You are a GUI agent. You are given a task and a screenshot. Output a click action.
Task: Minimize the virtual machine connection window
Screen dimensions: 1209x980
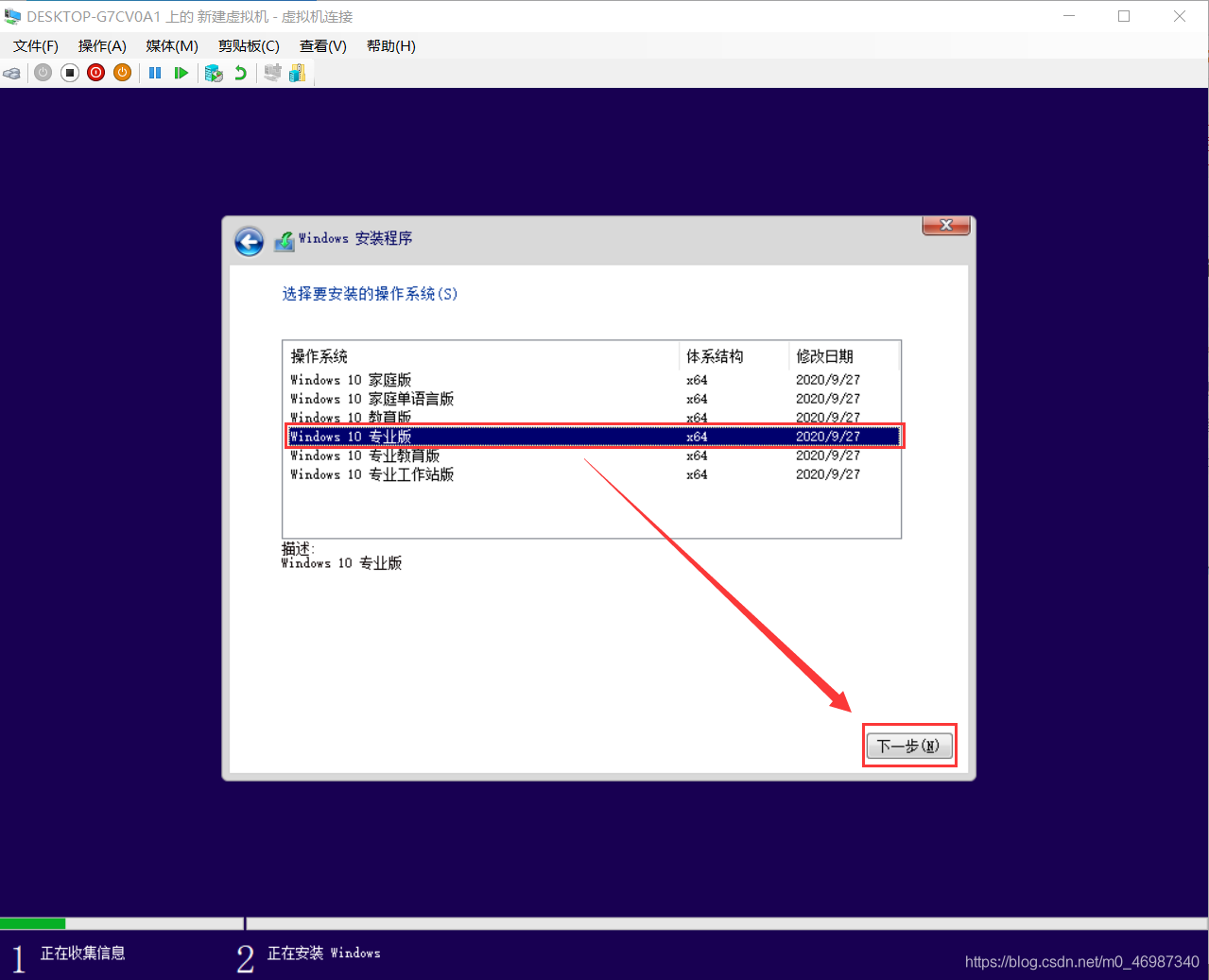(1069, 16)
